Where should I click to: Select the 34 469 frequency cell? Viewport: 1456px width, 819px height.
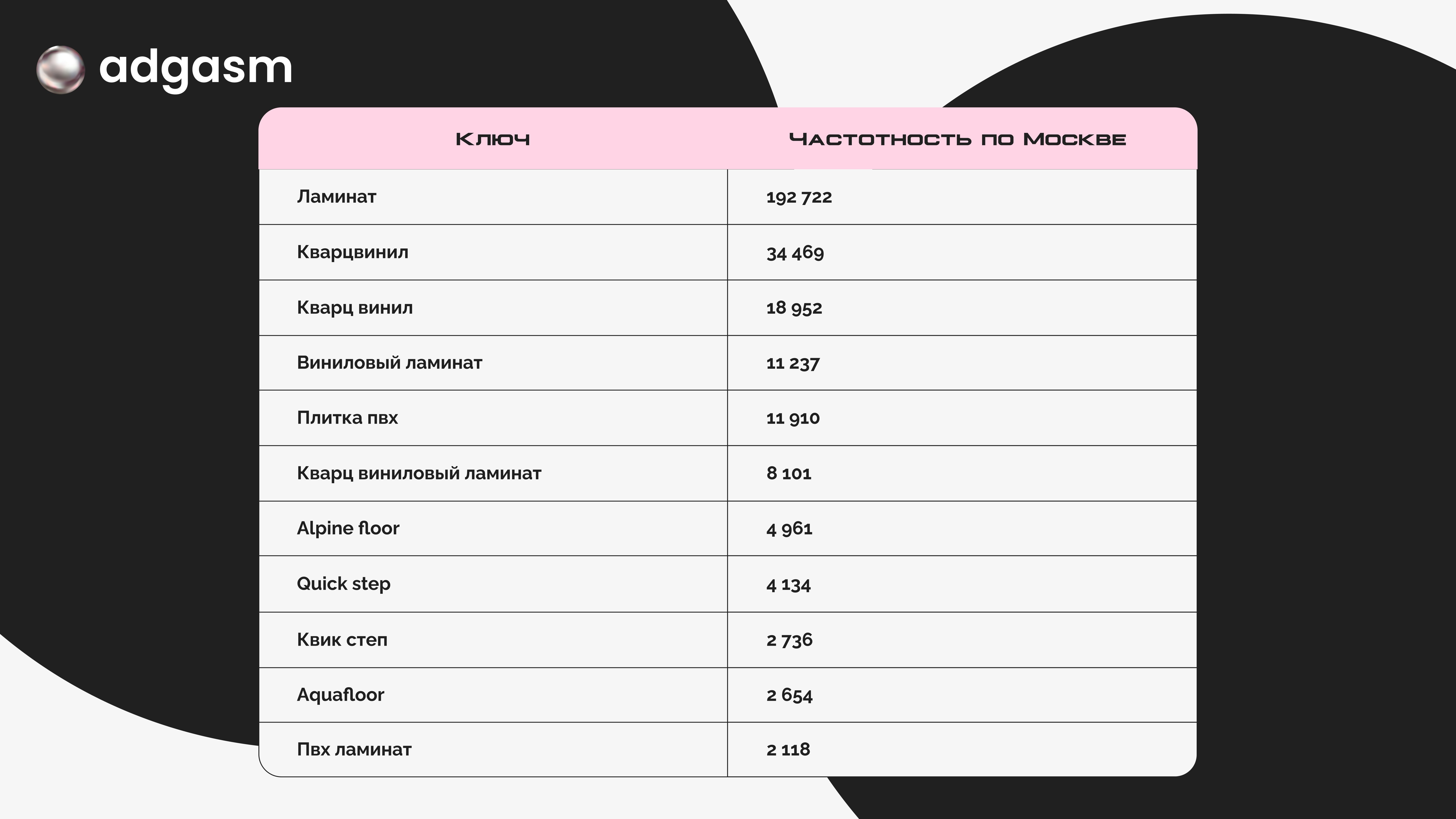pyautogui.click(x=795, y=253)
